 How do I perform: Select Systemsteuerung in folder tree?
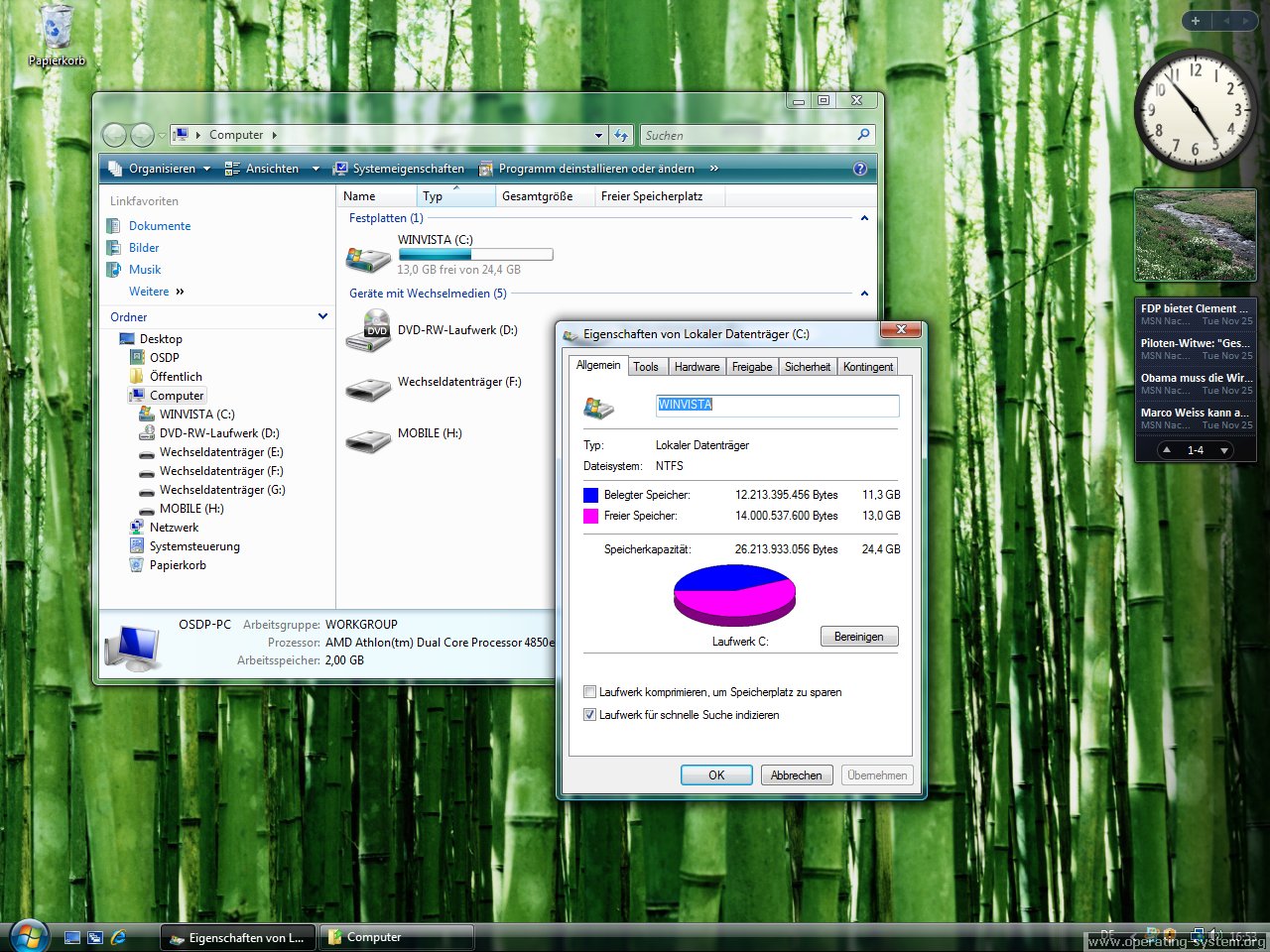click(x=194, y=546)
